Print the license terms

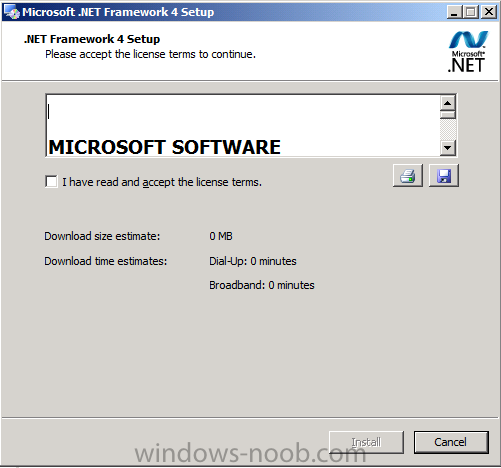pyautogui.click(x=408, y=175)
